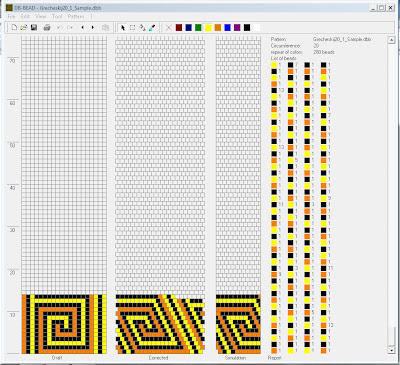Select the purple color swatch

pyautogui.click(x=237, y=28)
